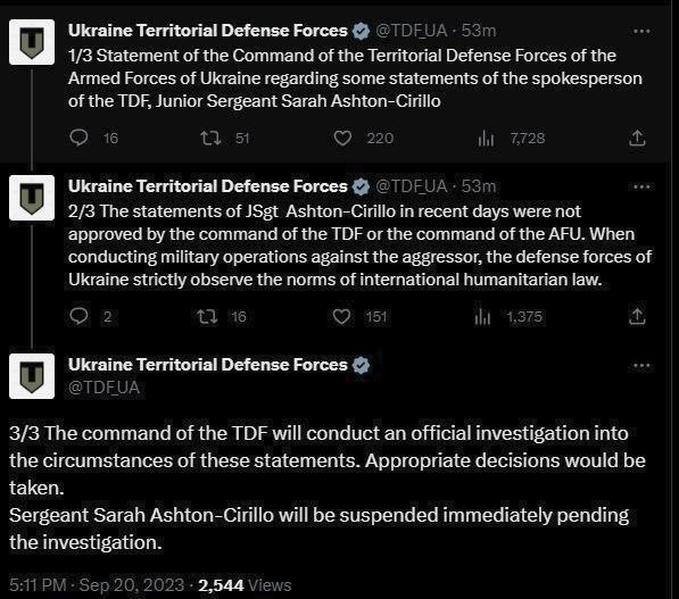
Task: Open the 53m timestamp on the second tweet
Action: pyautogui.click(x=479, y=187)
